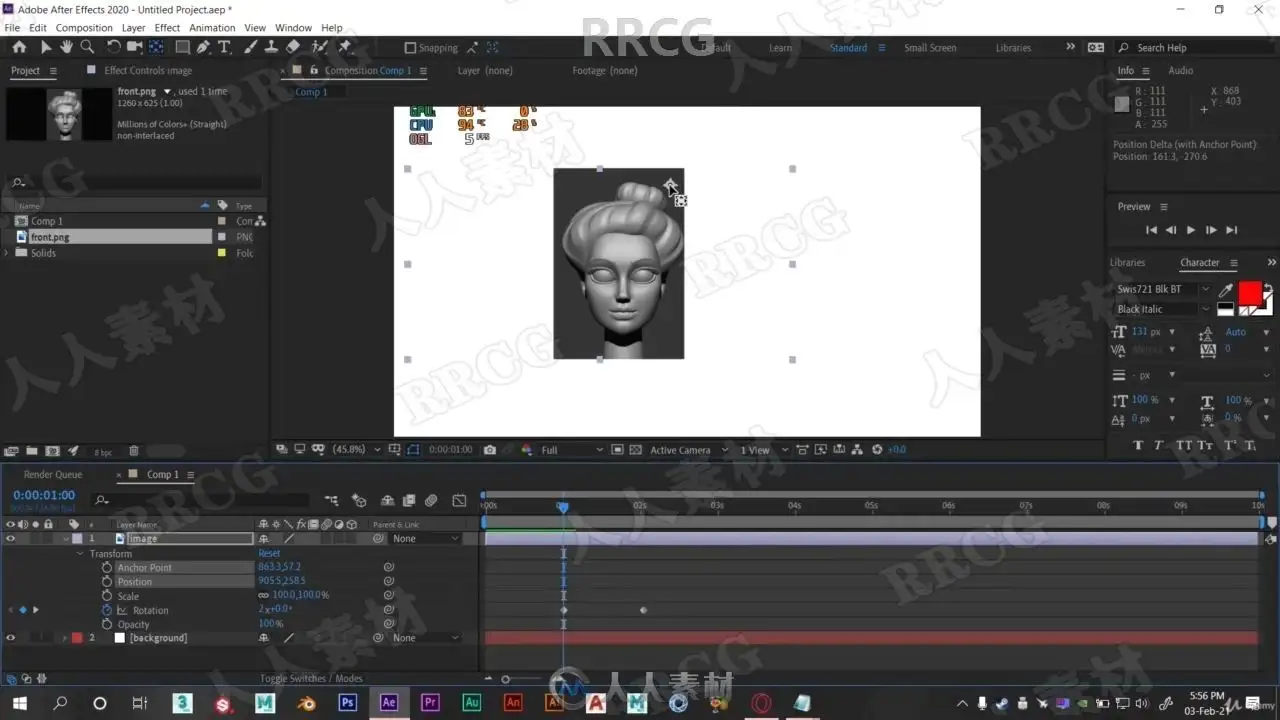Create a new folder in Project panel
The image size is (1280, 720).
(32, 452)
